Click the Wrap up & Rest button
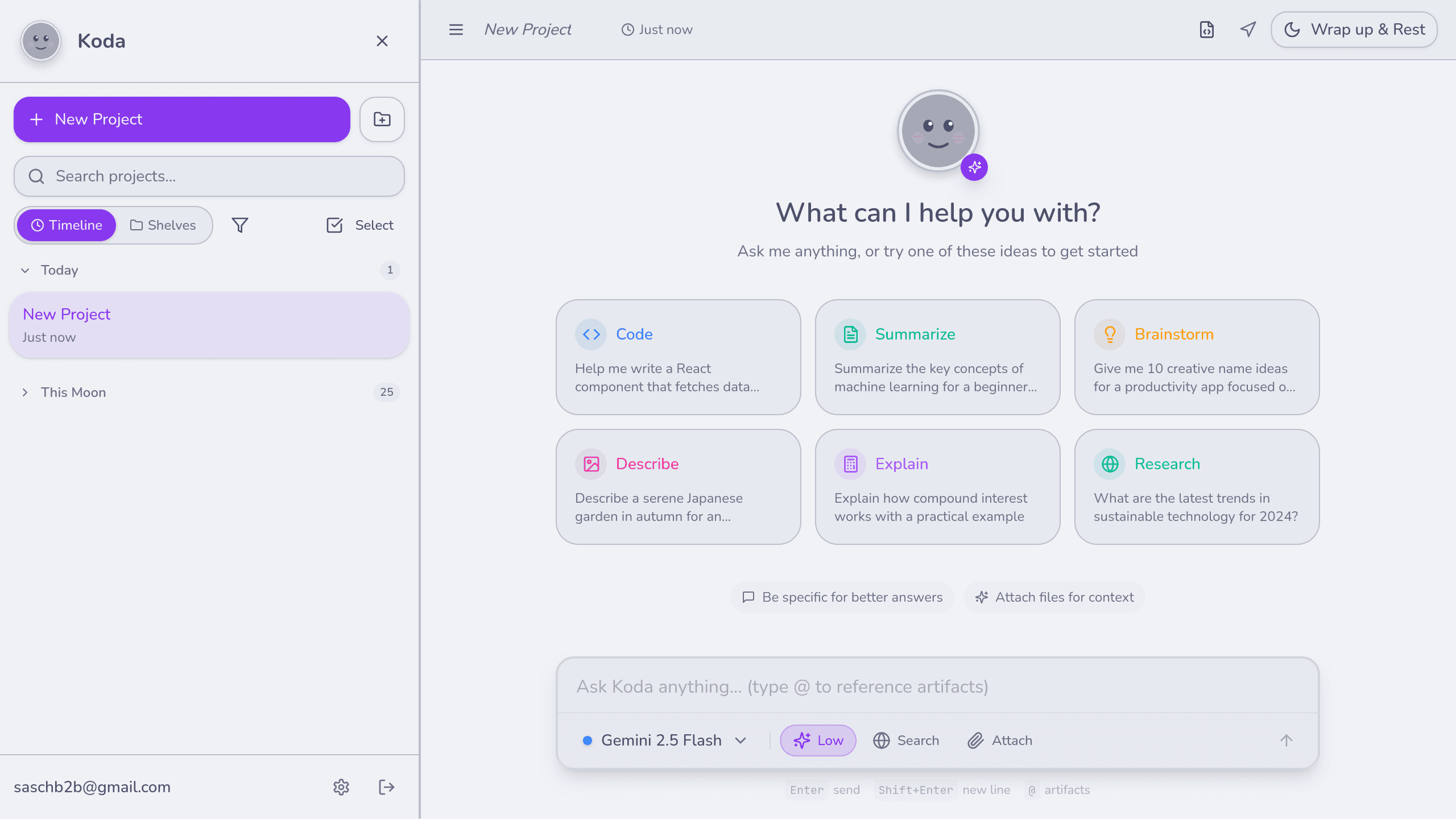This screenshot has width=1456, height=819. (x=1354, y=30)
